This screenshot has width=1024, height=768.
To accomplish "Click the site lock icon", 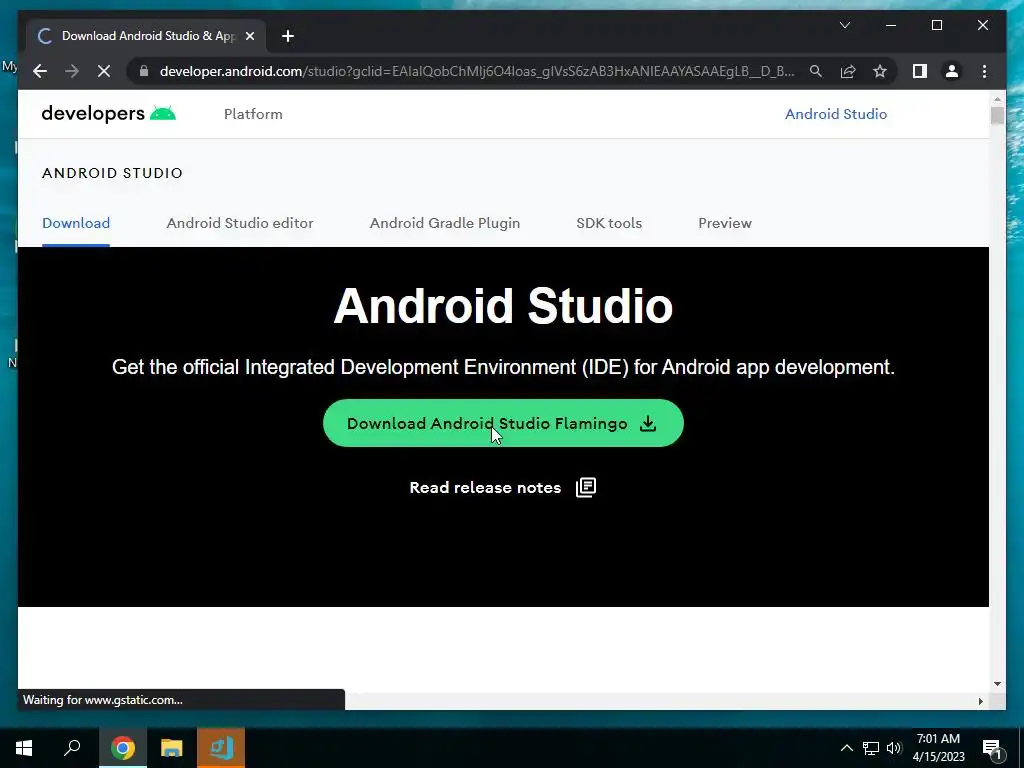I will 144,71.
